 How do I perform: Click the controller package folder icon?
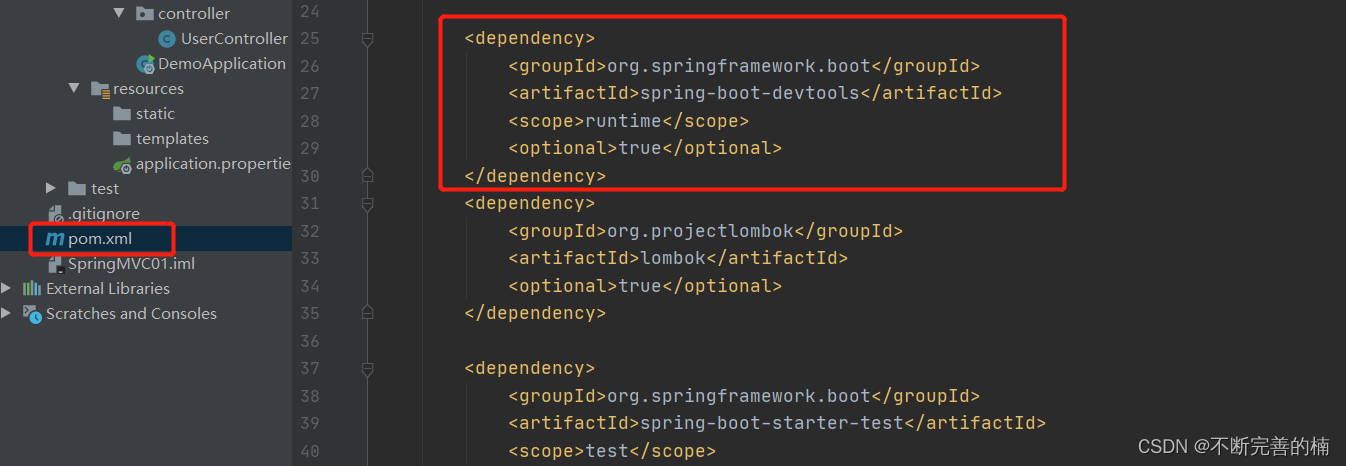point(145,13)
